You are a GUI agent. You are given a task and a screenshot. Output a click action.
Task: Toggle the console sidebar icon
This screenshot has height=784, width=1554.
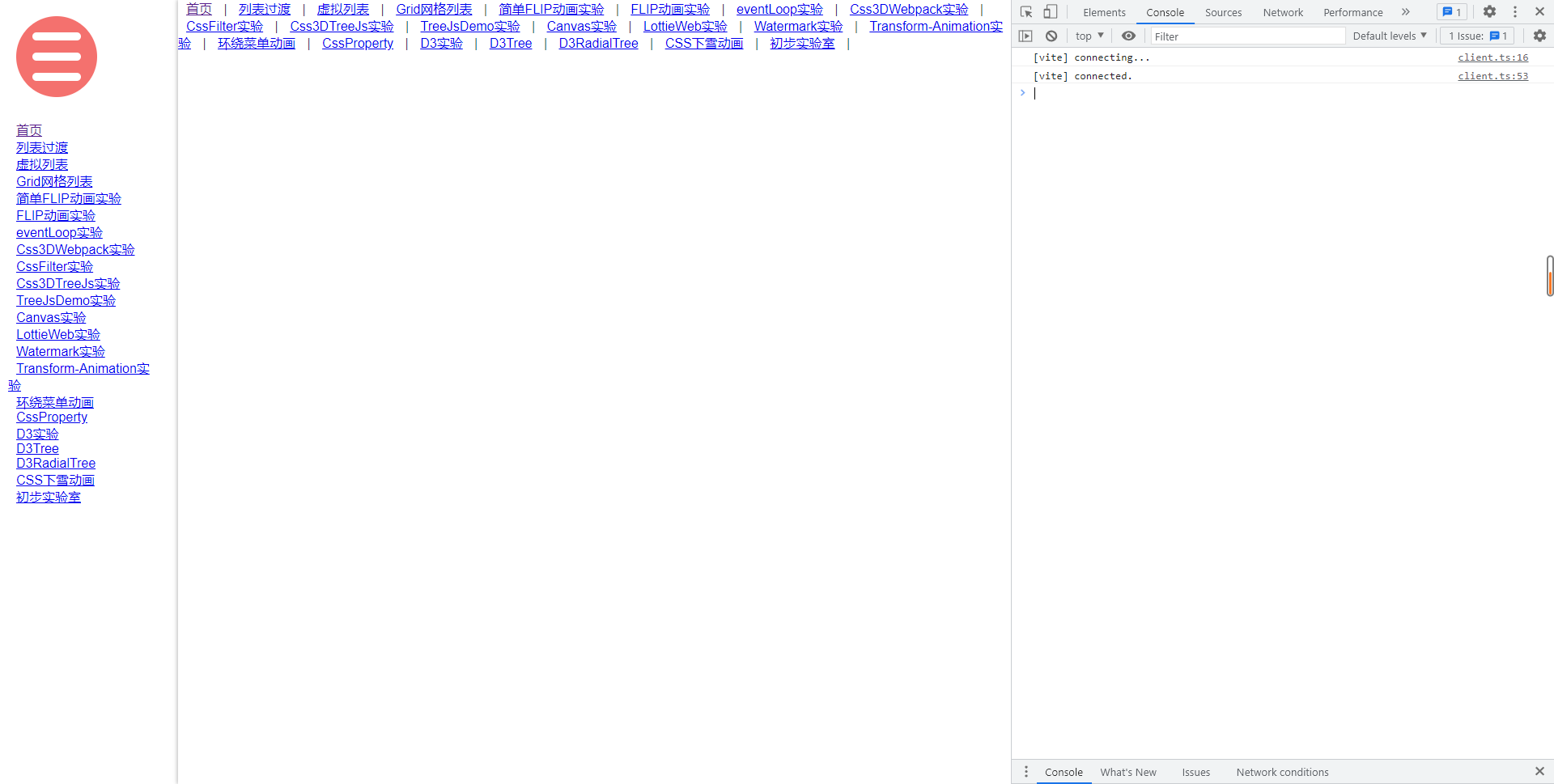click(1025, 36)
